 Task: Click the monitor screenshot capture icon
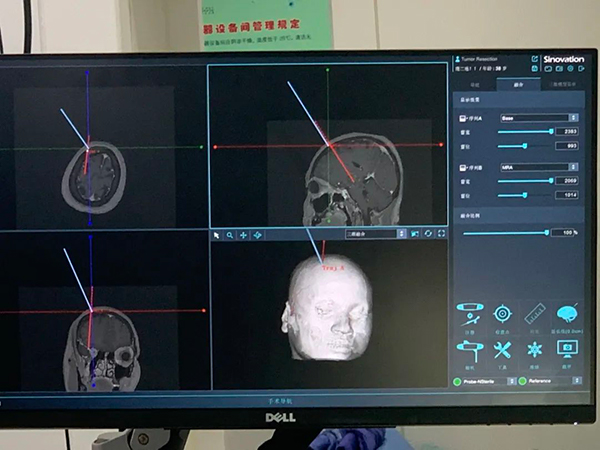[x=567, y=349]
